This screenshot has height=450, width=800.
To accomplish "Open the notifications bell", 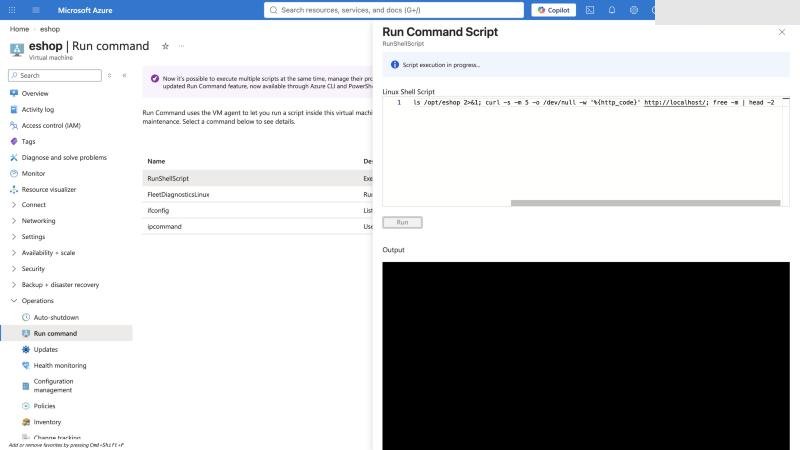I will coord(612,10).
